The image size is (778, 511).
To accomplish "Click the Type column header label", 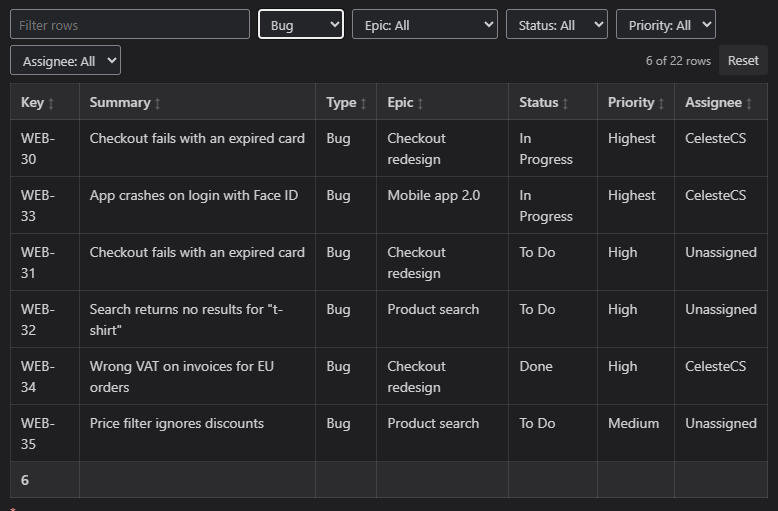I will click(341, 102).
